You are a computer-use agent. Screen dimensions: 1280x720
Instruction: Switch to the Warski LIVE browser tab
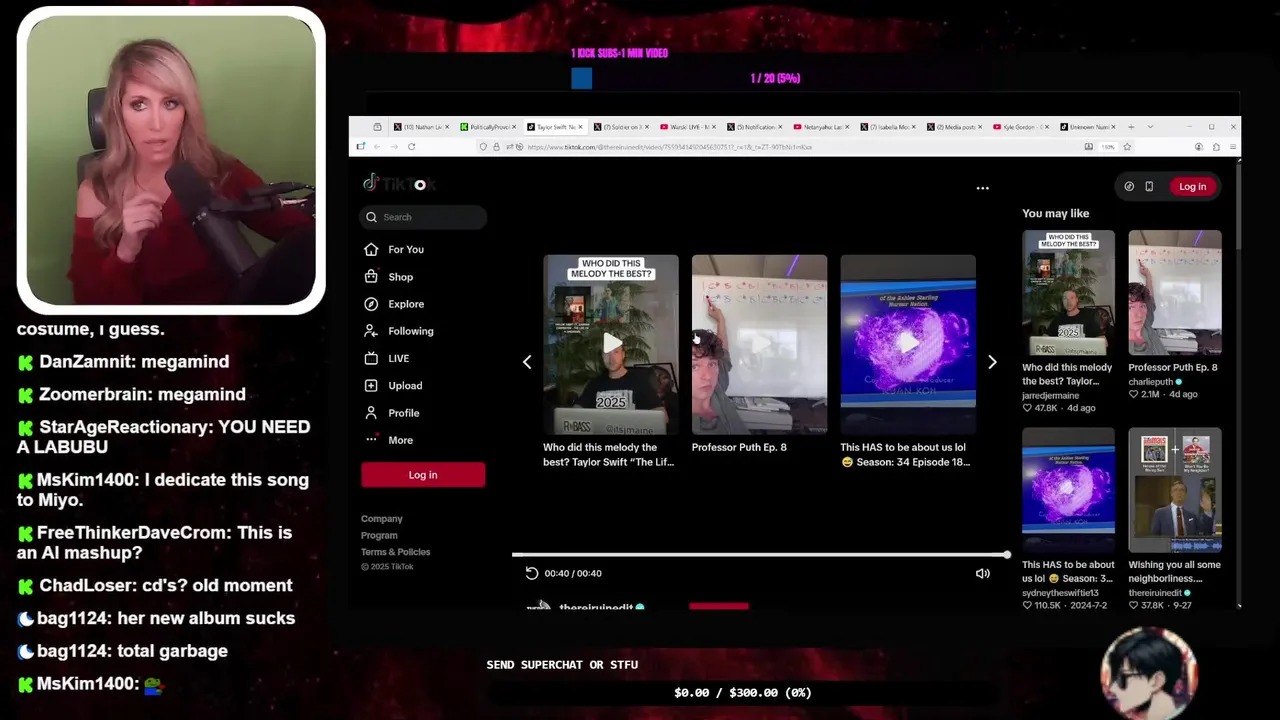click(689, 127)
